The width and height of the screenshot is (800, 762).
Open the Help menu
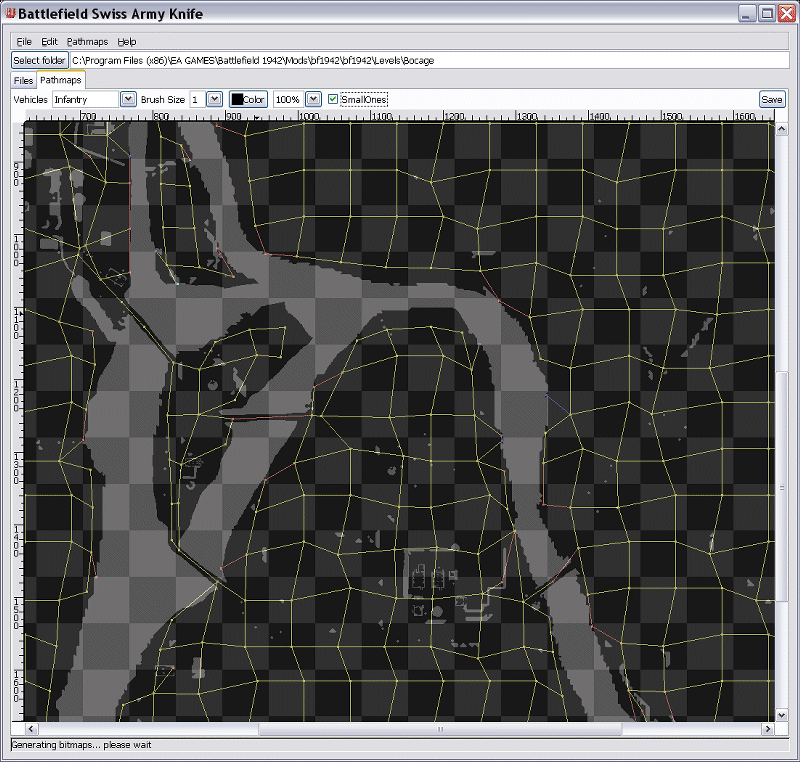(127, 42)
